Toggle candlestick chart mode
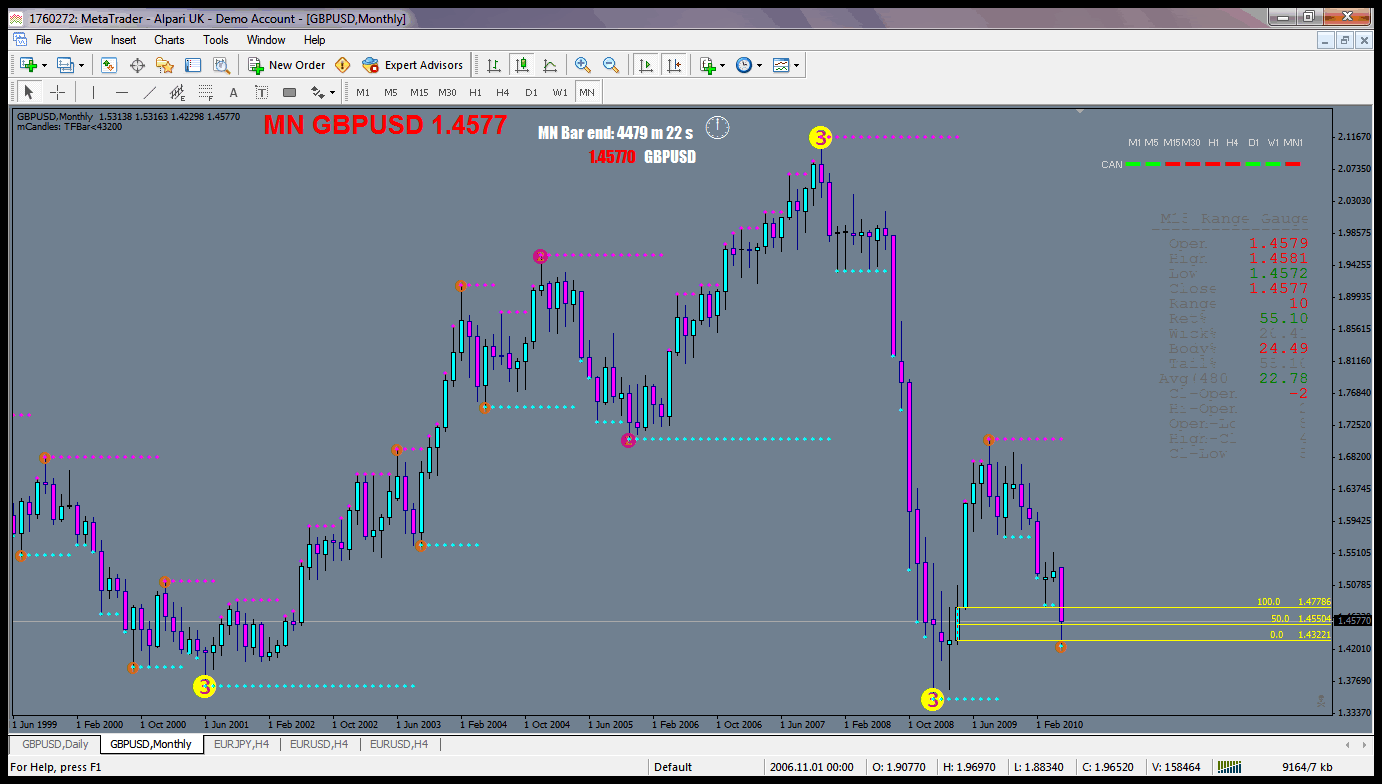The height and width of the screenshot is (784, 1382). pyautogui.click(x=521, y=65)
